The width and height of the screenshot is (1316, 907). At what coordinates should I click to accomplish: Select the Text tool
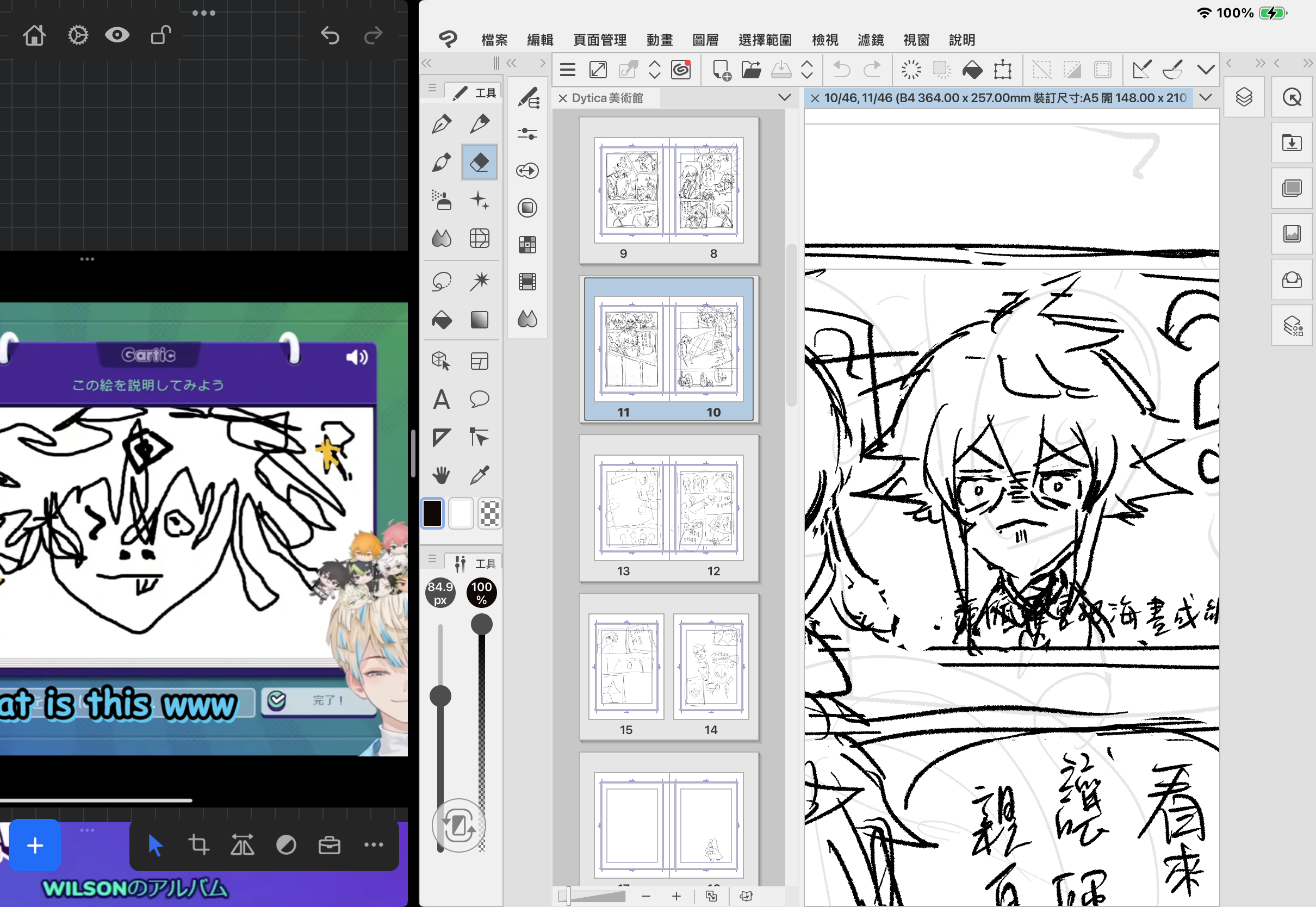pyautogui.click(x=442, y=400)
